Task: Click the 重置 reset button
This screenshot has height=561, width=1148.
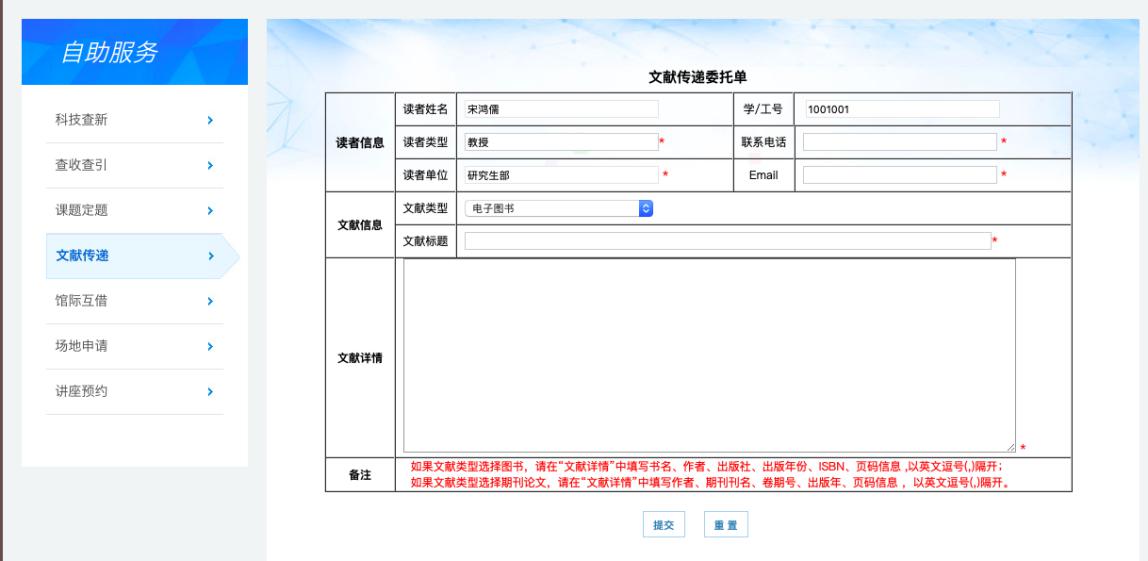Action: coord(726,524)
